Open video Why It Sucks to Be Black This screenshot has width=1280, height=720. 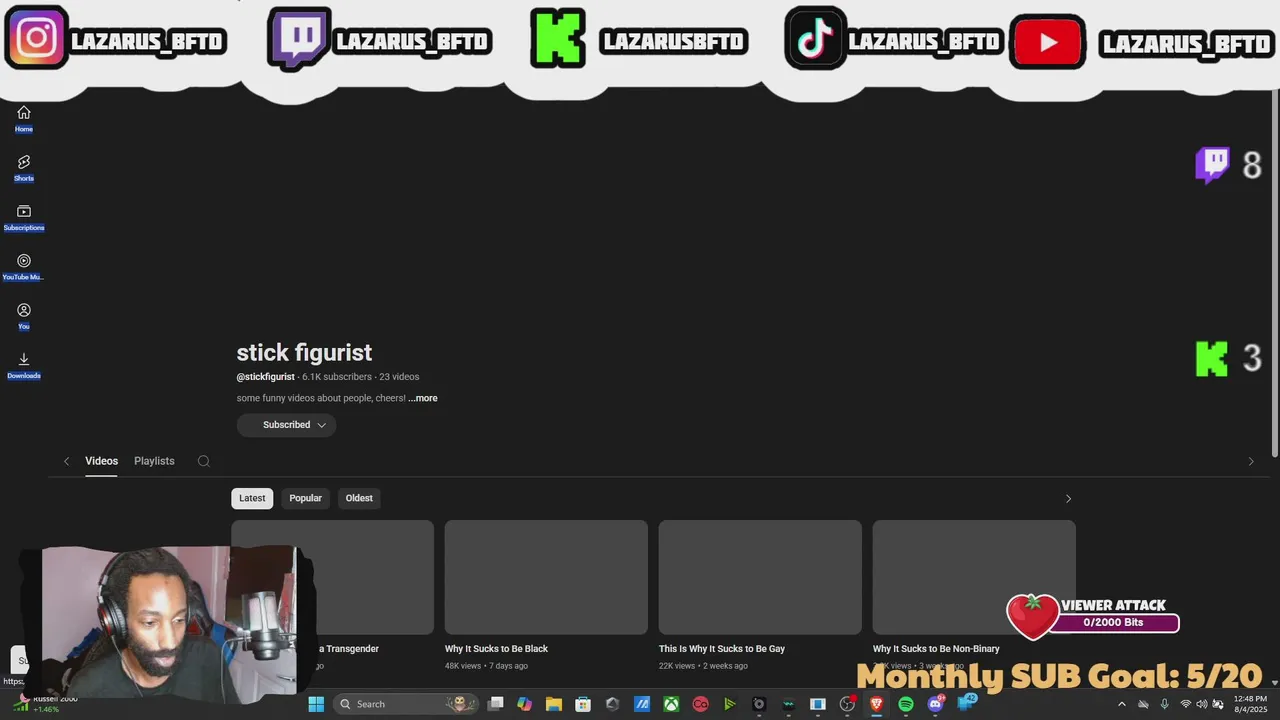click(496, 649)
